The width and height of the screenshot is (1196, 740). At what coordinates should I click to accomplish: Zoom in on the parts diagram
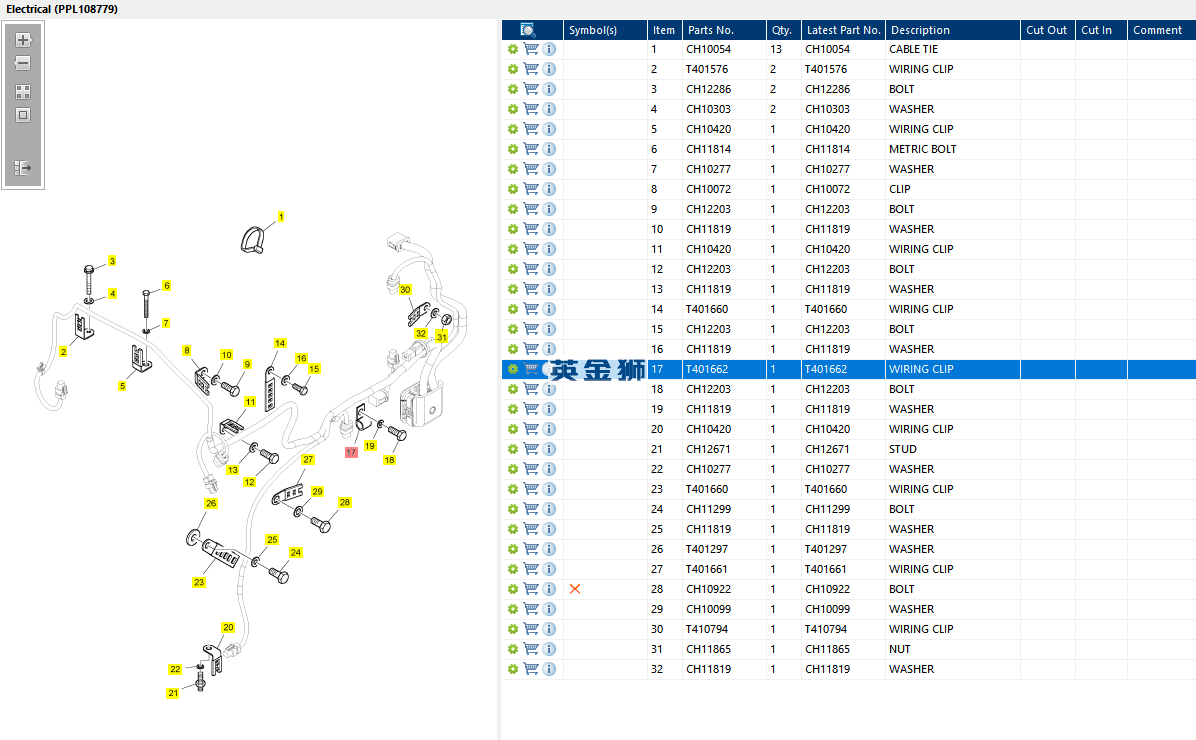click(x=23, y=40)
